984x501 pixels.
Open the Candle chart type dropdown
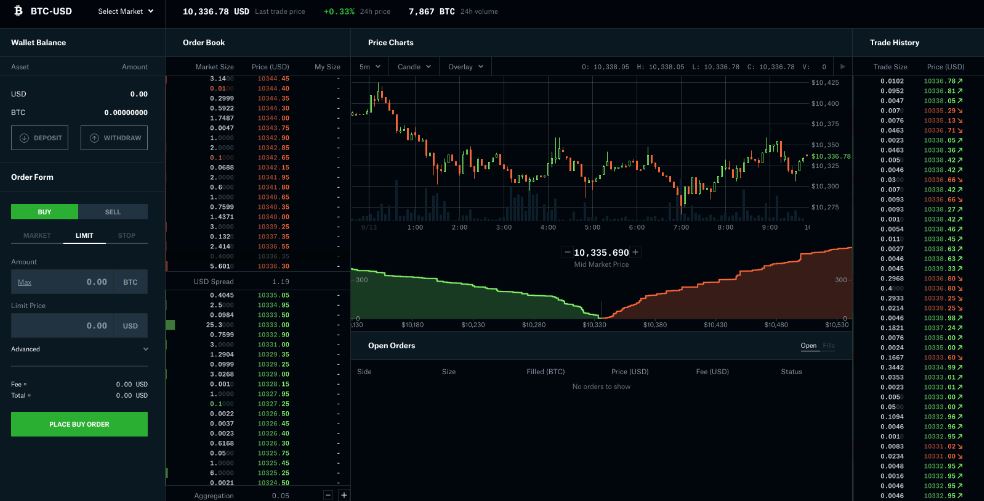tap(414, 67)
